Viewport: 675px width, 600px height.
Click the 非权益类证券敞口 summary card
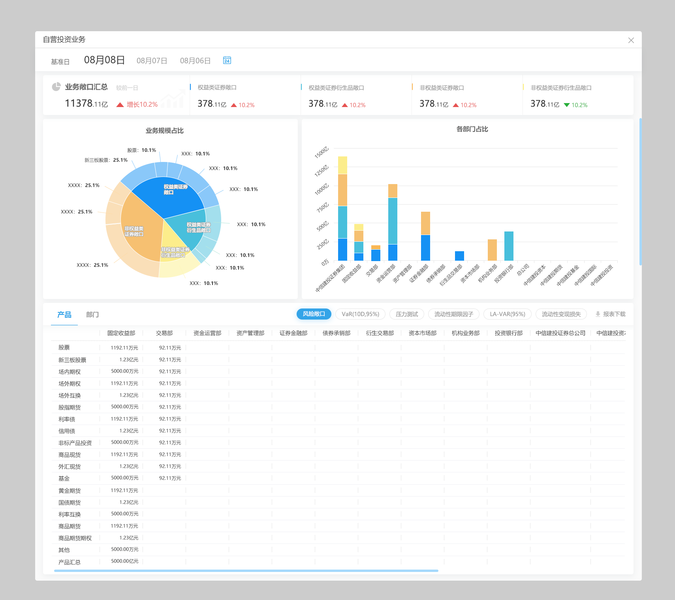click(467, 95)
